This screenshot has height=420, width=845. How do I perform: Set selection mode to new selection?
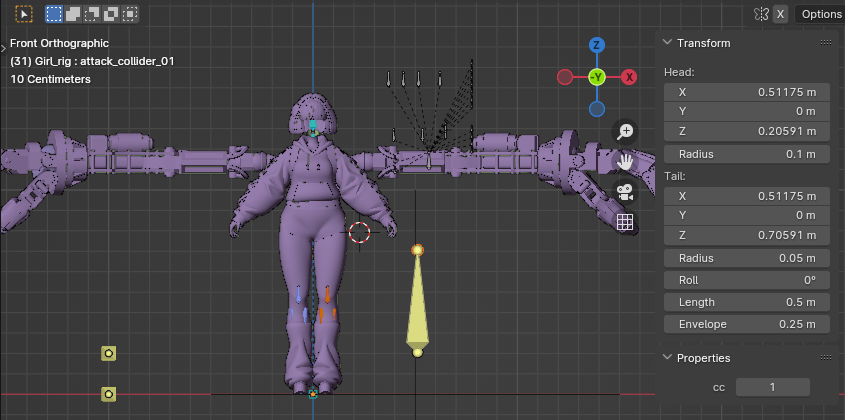[54, 14]
